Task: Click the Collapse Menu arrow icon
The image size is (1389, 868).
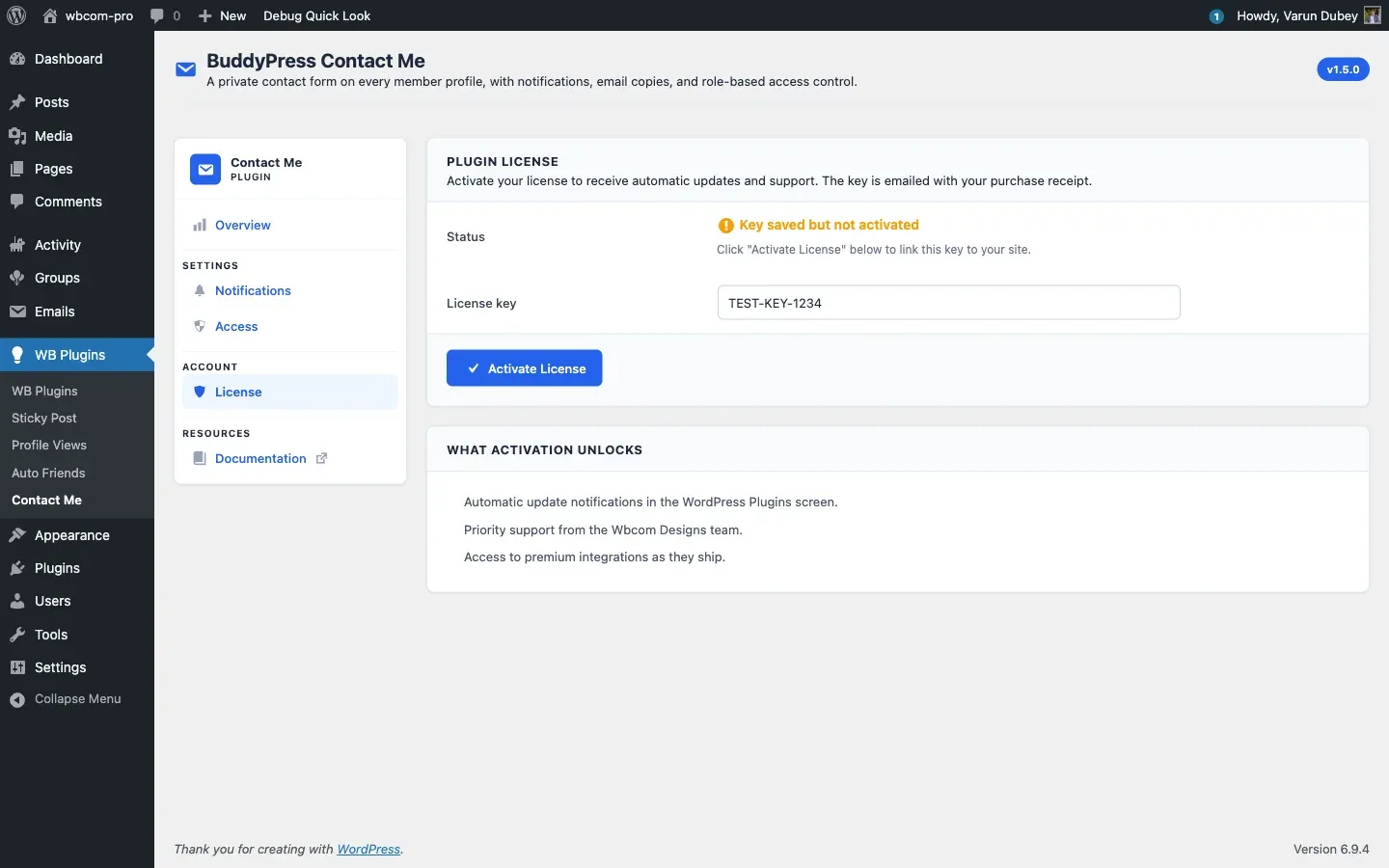Action: click(17, 699)
